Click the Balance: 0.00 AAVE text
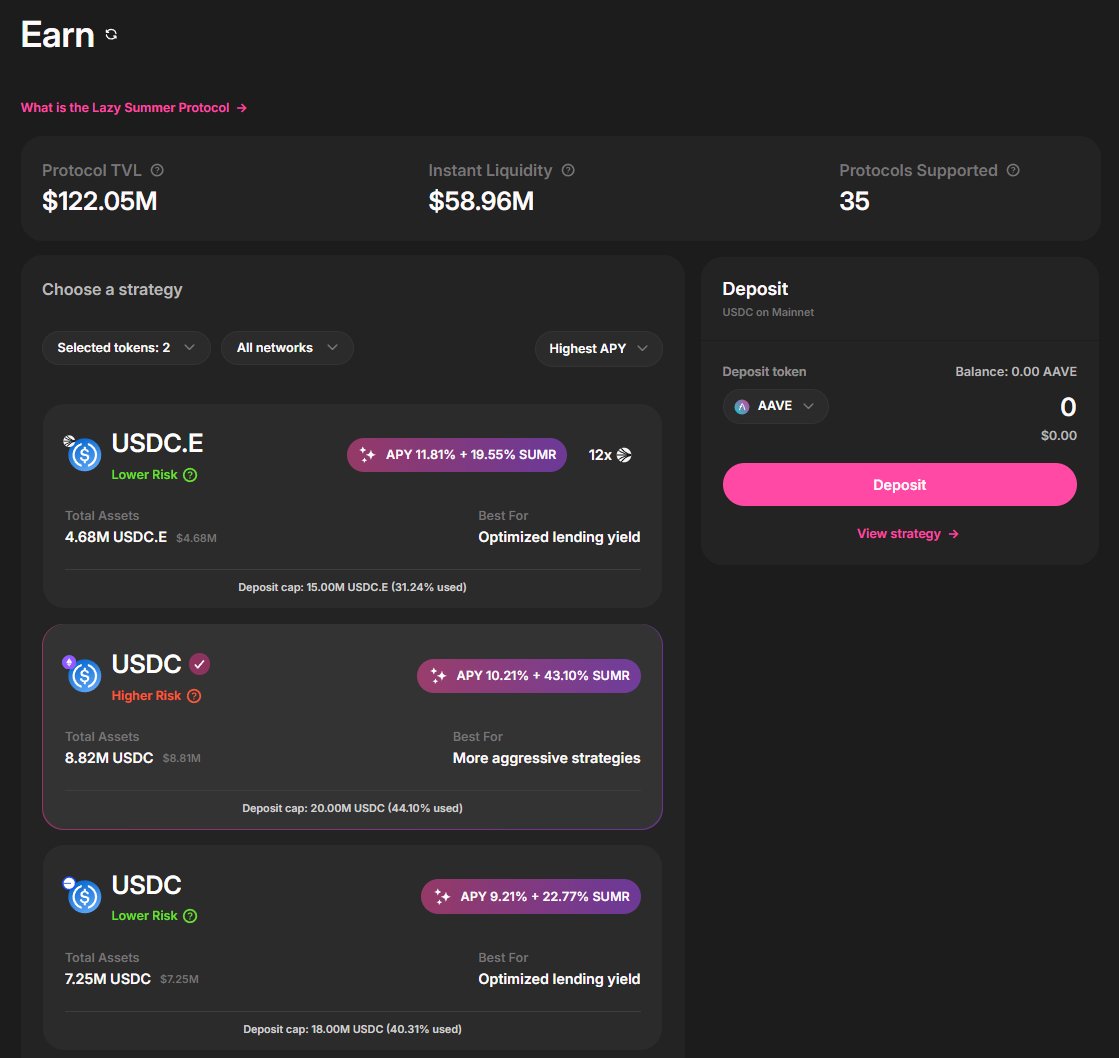1119x1058 pixels. (1016, 372)
